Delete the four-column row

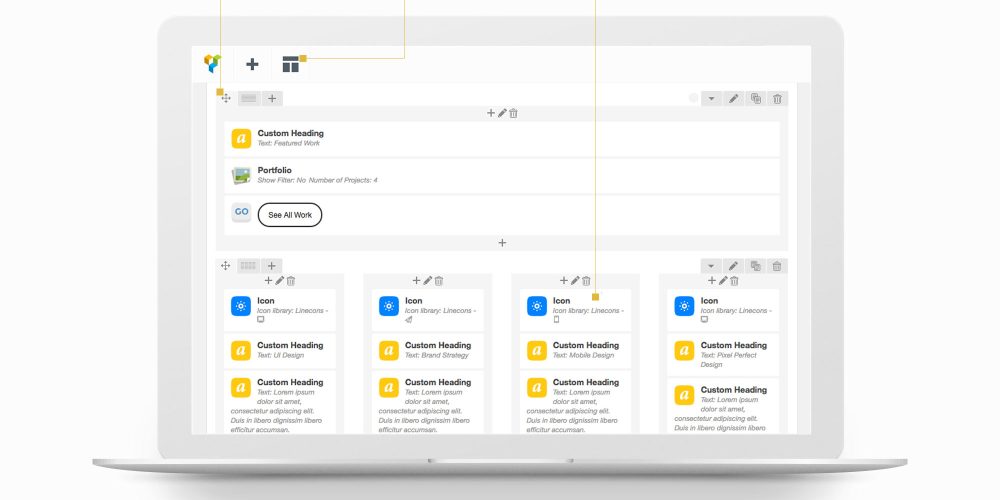point(777,266)
